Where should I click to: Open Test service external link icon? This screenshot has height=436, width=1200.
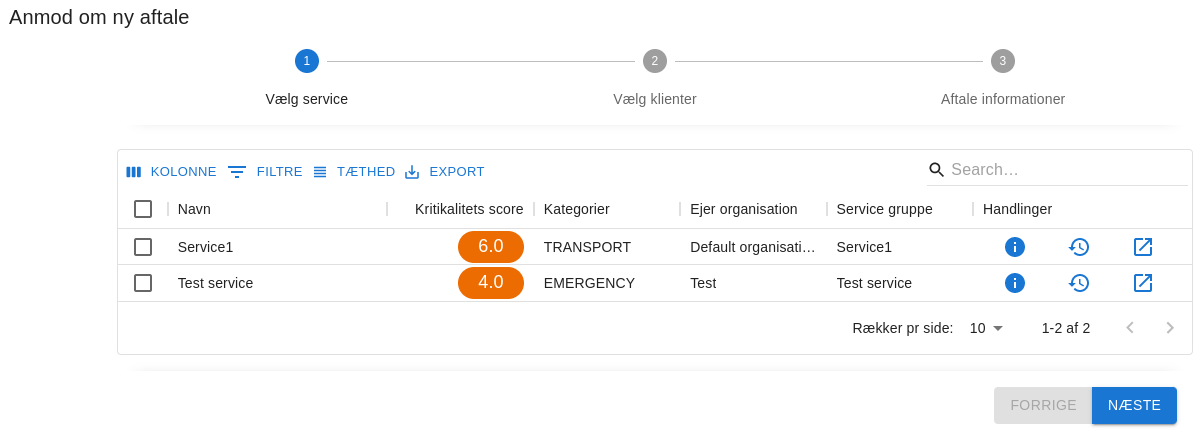point(1143,283)
